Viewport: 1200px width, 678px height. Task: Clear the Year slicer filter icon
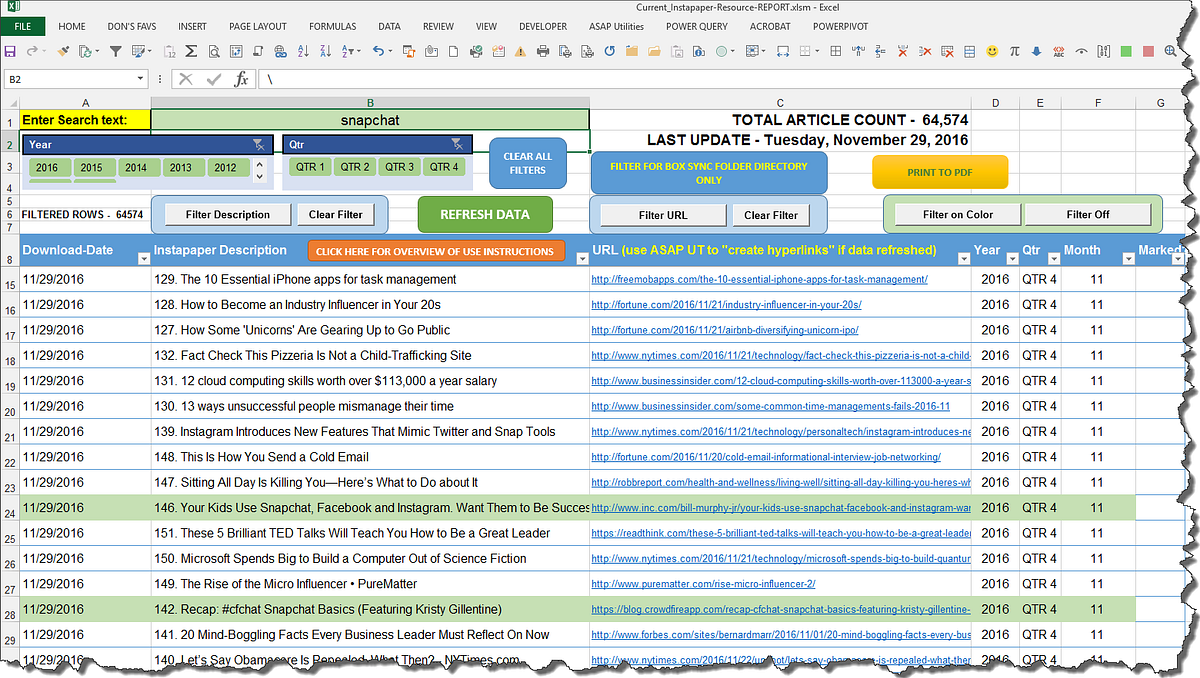(258, 144)
